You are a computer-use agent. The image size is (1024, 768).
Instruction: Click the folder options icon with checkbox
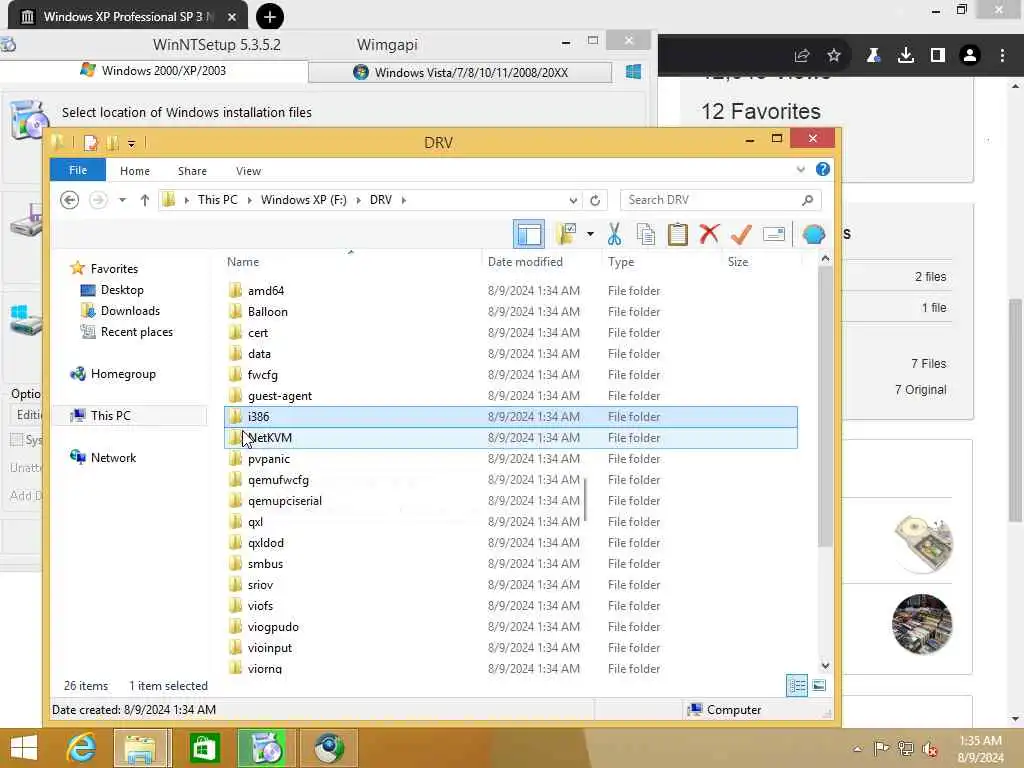[566, 234]
